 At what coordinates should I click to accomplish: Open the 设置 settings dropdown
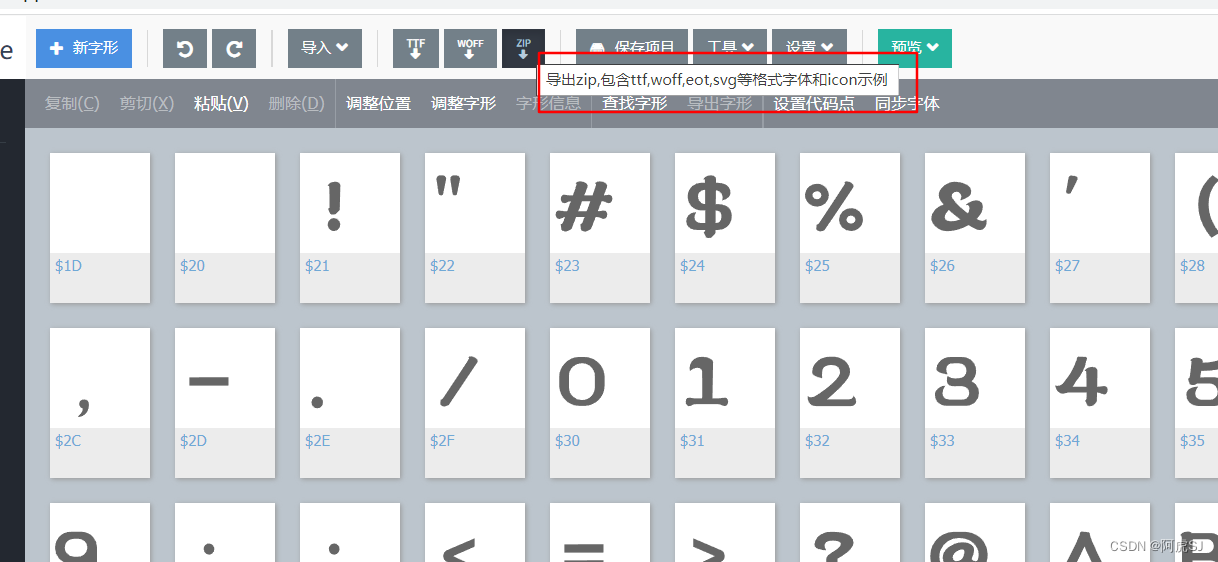[x=809, y=48]
